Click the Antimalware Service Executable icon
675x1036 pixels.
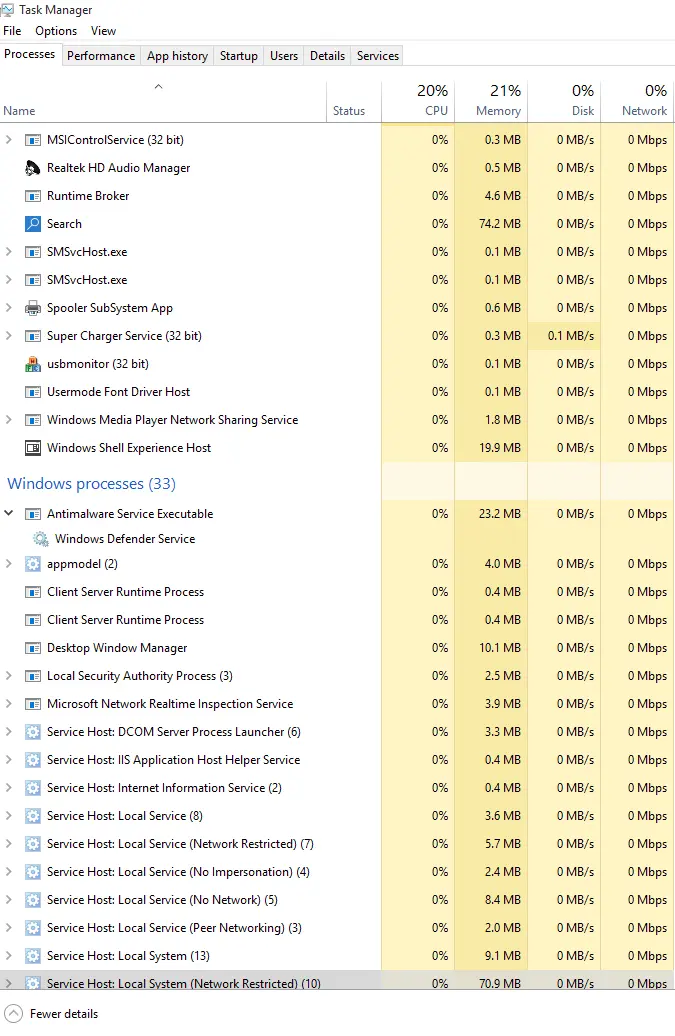click(32, 514)
